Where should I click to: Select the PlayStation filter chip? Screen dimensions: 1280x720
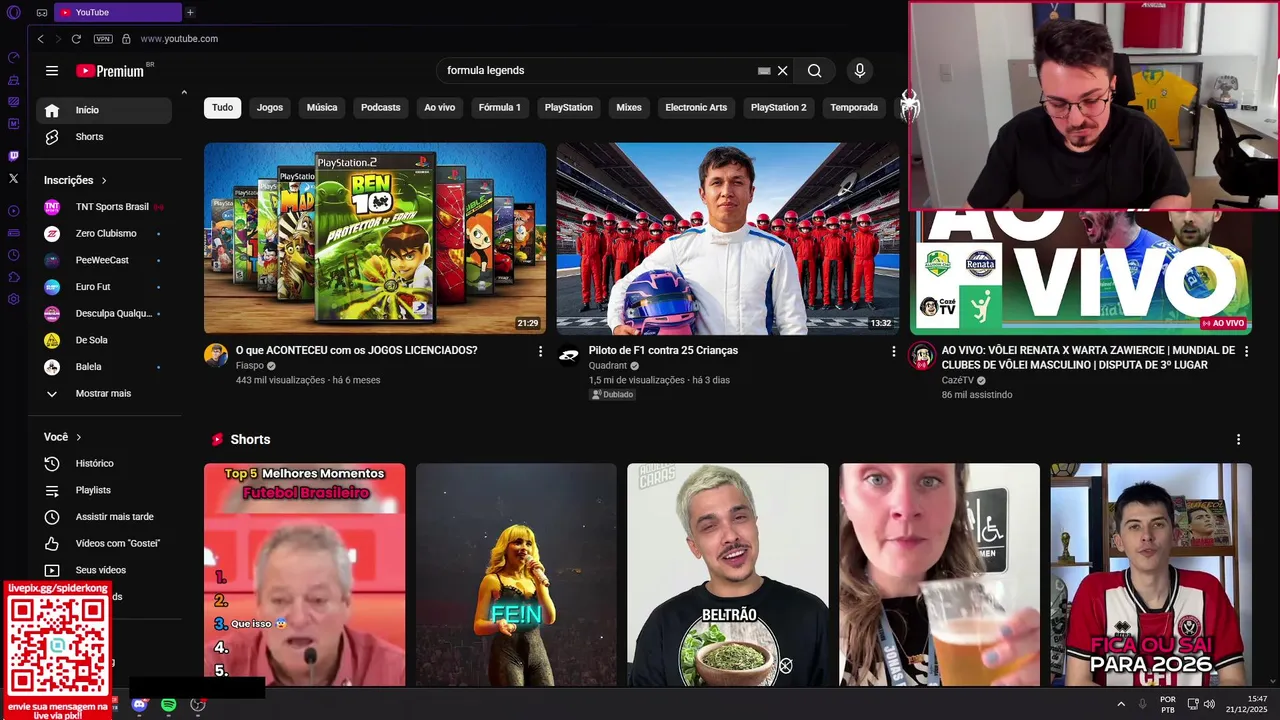coord(568,107)
